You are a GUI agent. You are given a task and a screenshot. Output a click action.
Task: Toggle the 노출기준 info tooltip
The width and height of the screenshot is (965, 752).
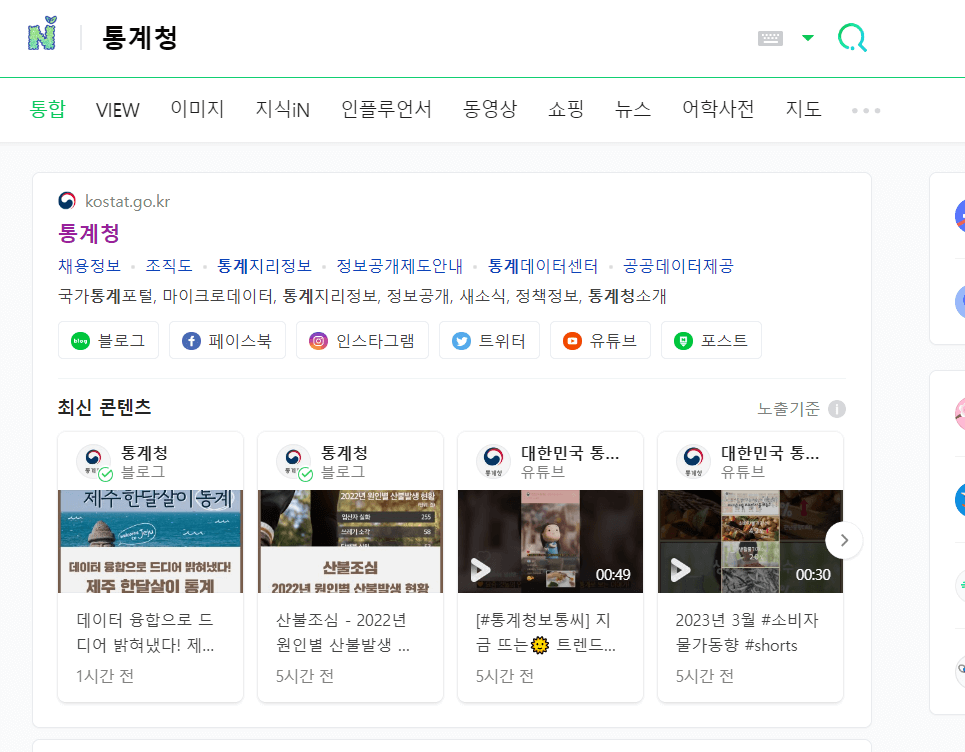(x=837, y=408)
